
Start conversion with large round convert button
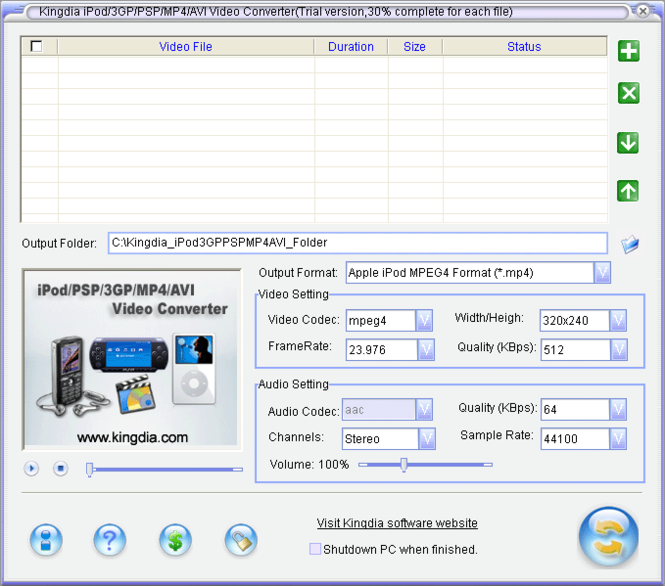click(609, 536)
